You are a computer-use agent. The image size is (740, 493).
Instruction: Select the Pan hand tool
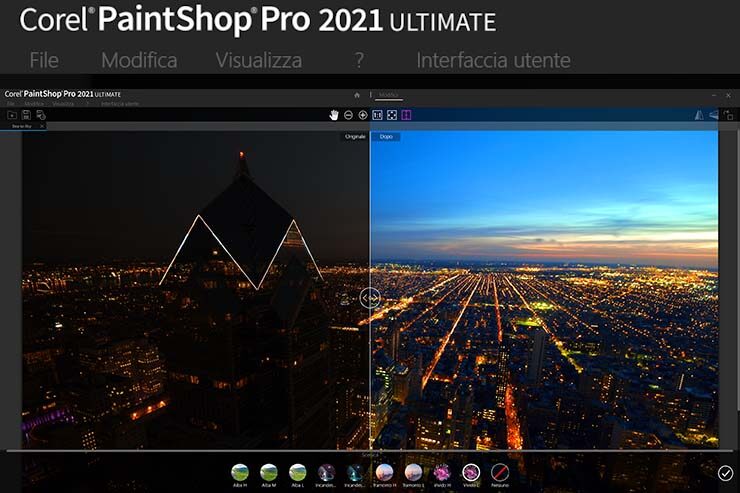334,115
